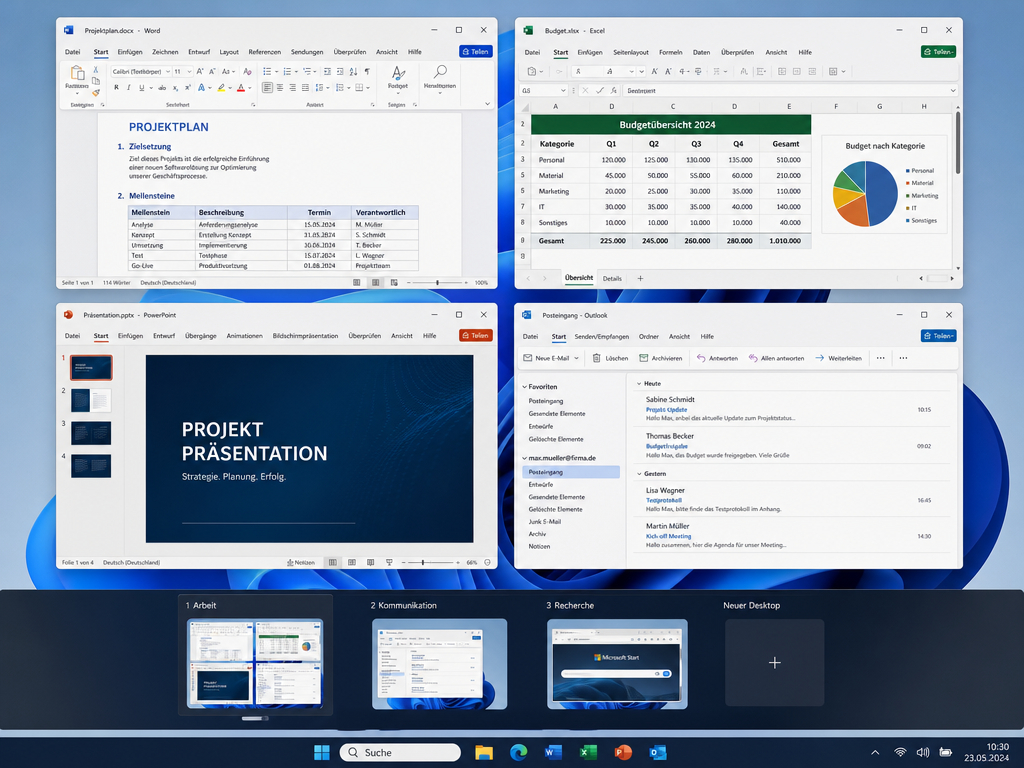Click the Neue E-Mail button in Outlook
The width and height of the screenshot is (1024, 768).
[547, 358]
